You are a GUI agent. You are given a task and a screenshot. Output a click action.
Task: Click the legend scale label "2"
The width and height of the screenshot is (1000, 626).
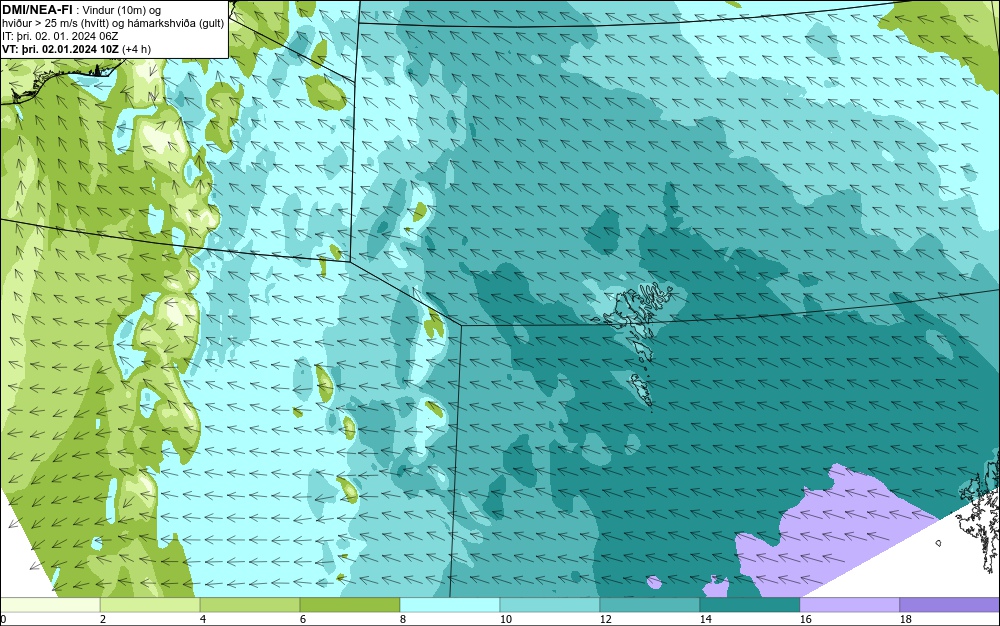[103, 619]
